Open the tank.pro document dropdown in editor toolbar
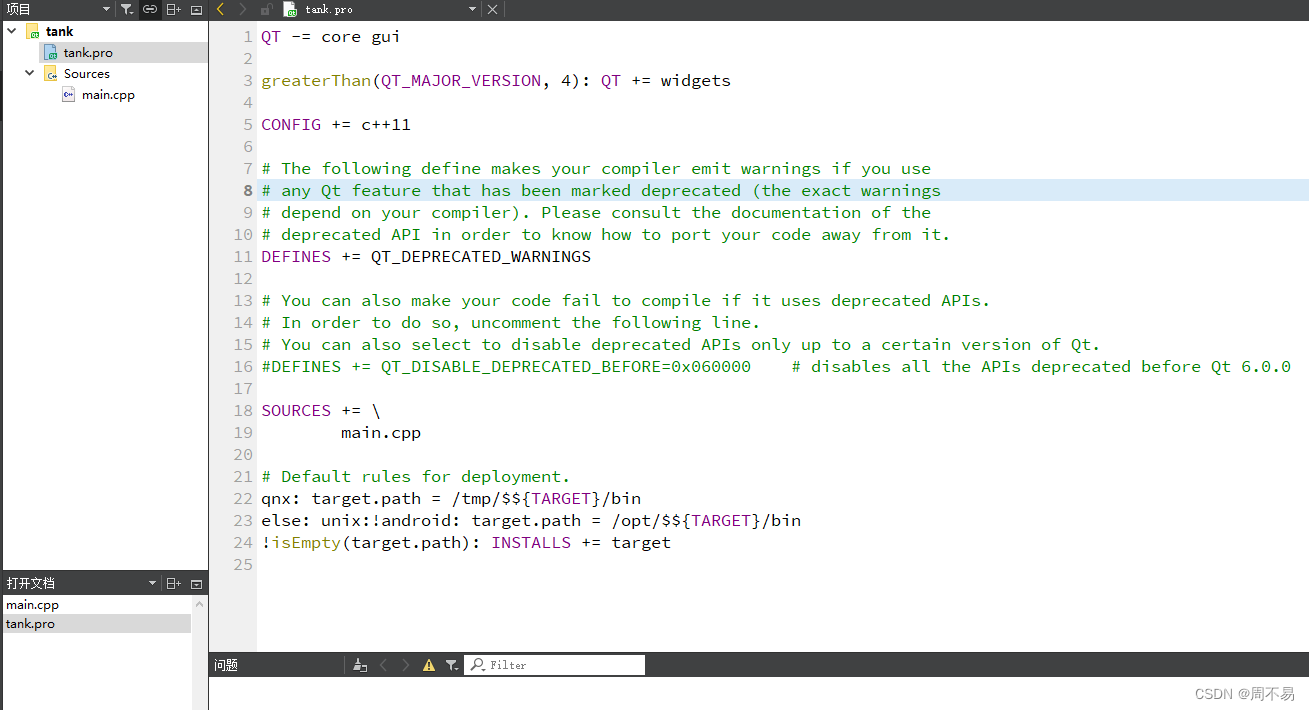The image size is (1309, 710). pyautogui.click(x=473, y=9)
